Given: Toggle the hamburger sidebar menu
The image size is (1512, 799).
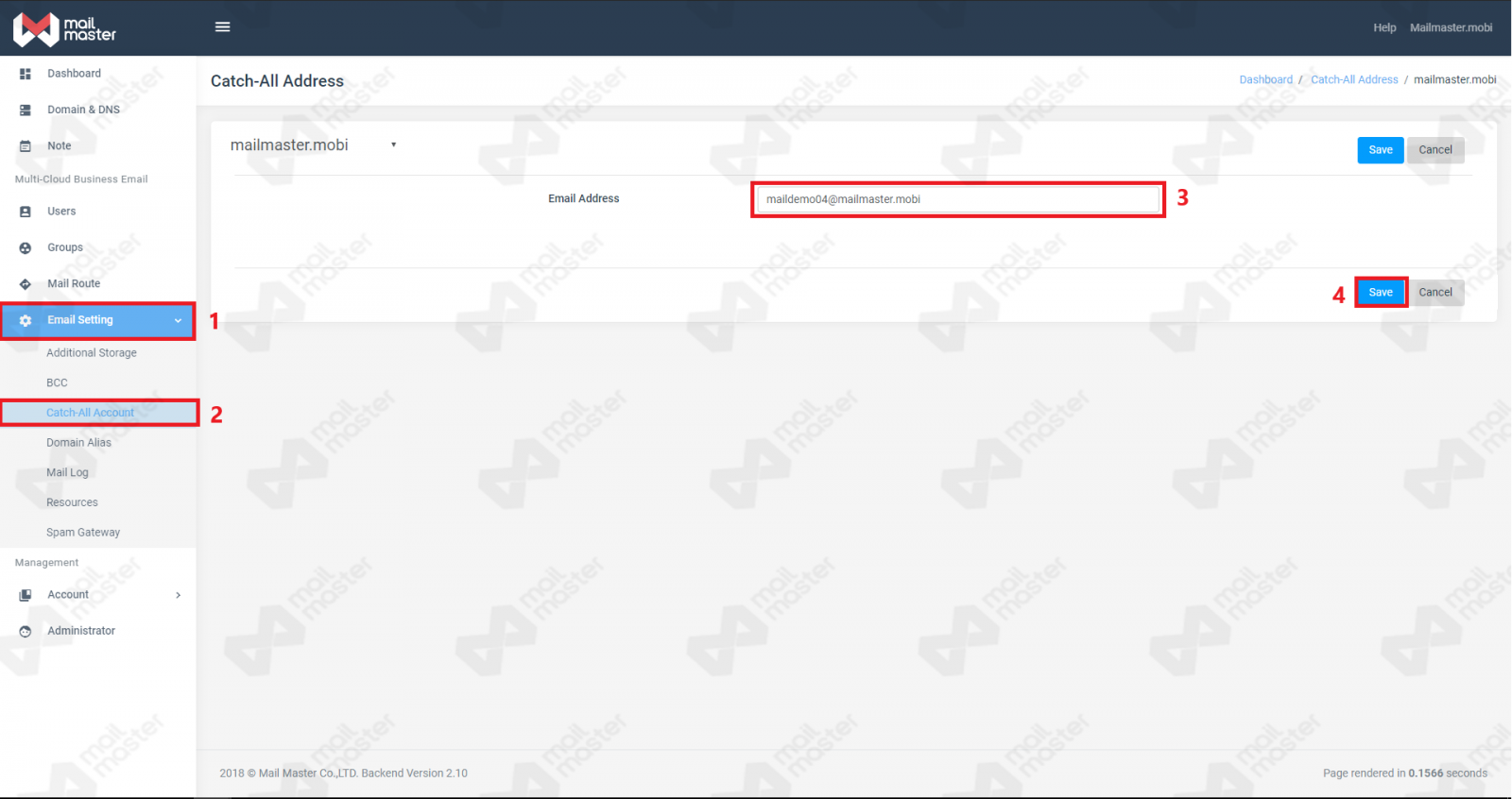Looking at the screenshot, I should pyautogui.click(x=223, y=27).
